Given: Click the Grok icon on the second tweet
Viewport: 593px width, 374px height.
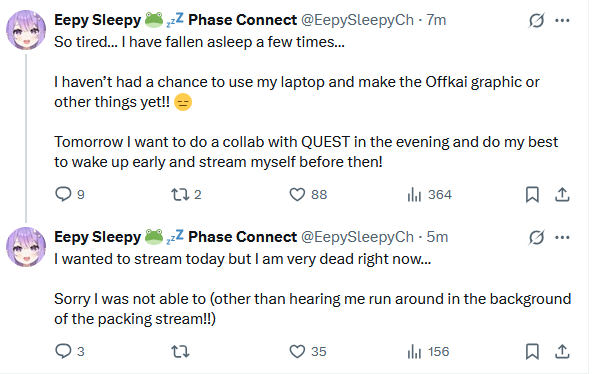Looking at the screenshot, I should click(x=536, y=237).
